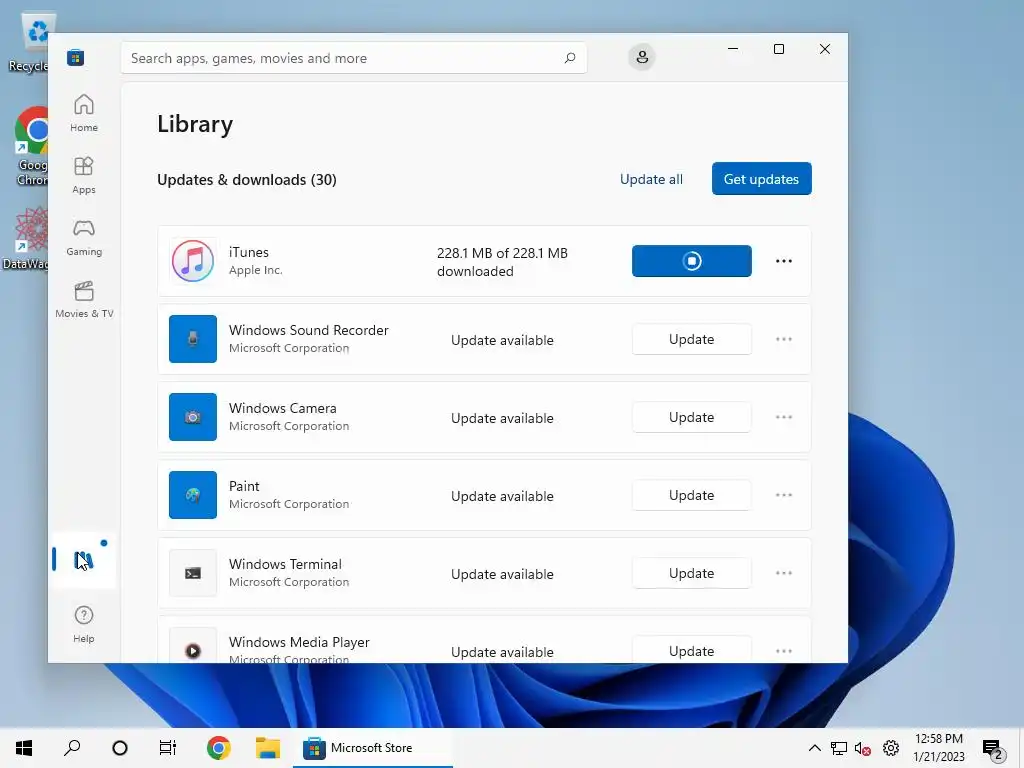
Task: Click the network icon in system tray
Action: 839,748
